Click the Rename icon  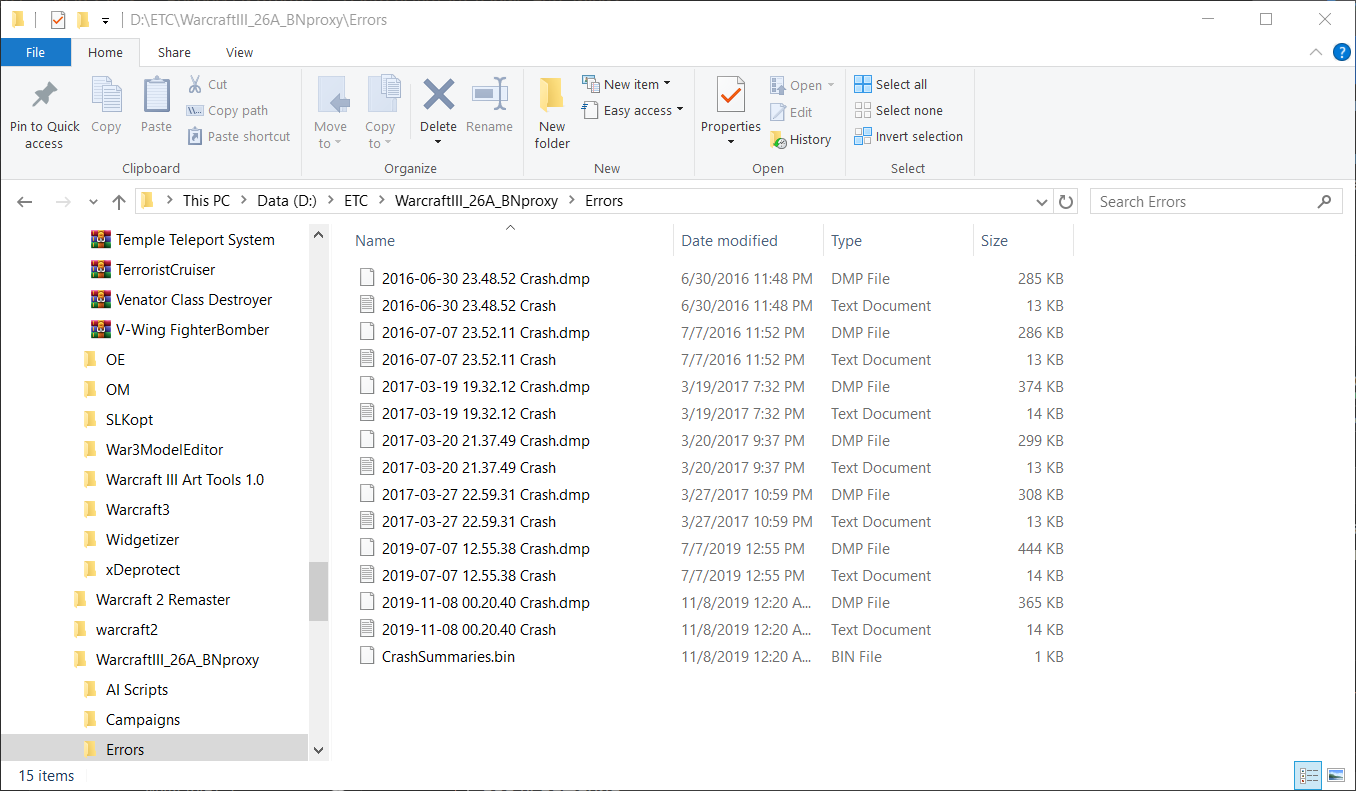pyautogui.click(x=489, y=96)
